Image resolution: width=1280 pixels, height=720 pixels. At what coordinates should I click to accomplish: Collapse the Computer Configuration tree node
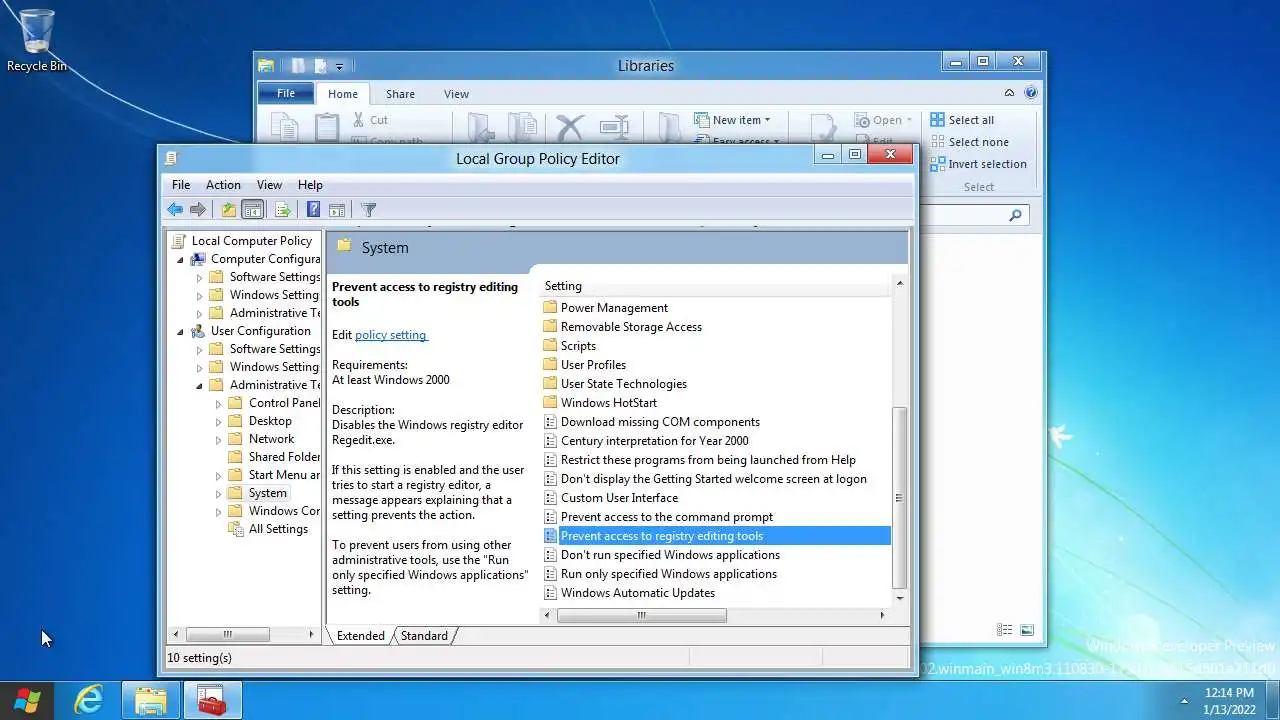(x=181, y=259)
